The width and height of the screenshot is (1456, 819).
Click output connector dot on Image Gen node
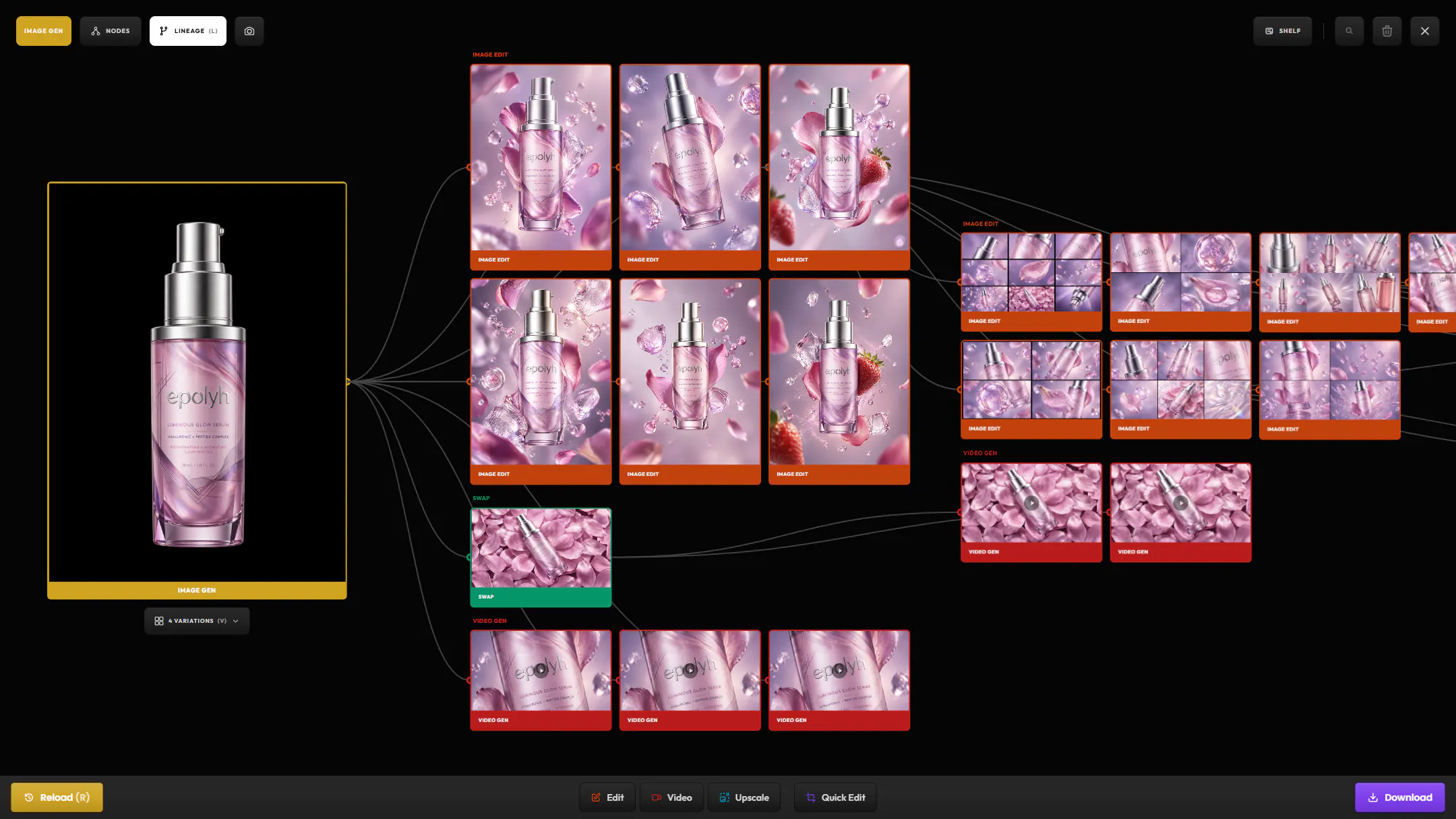[348, 382]
